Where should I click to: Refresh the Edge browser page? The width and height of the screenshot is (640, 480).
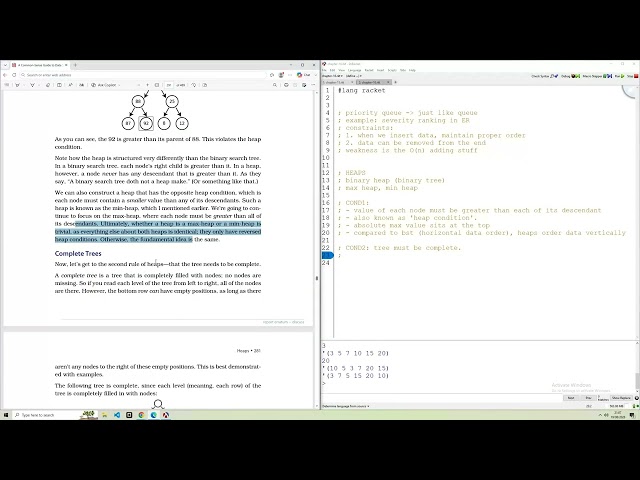pyautogui.click(x=14, y=75)
